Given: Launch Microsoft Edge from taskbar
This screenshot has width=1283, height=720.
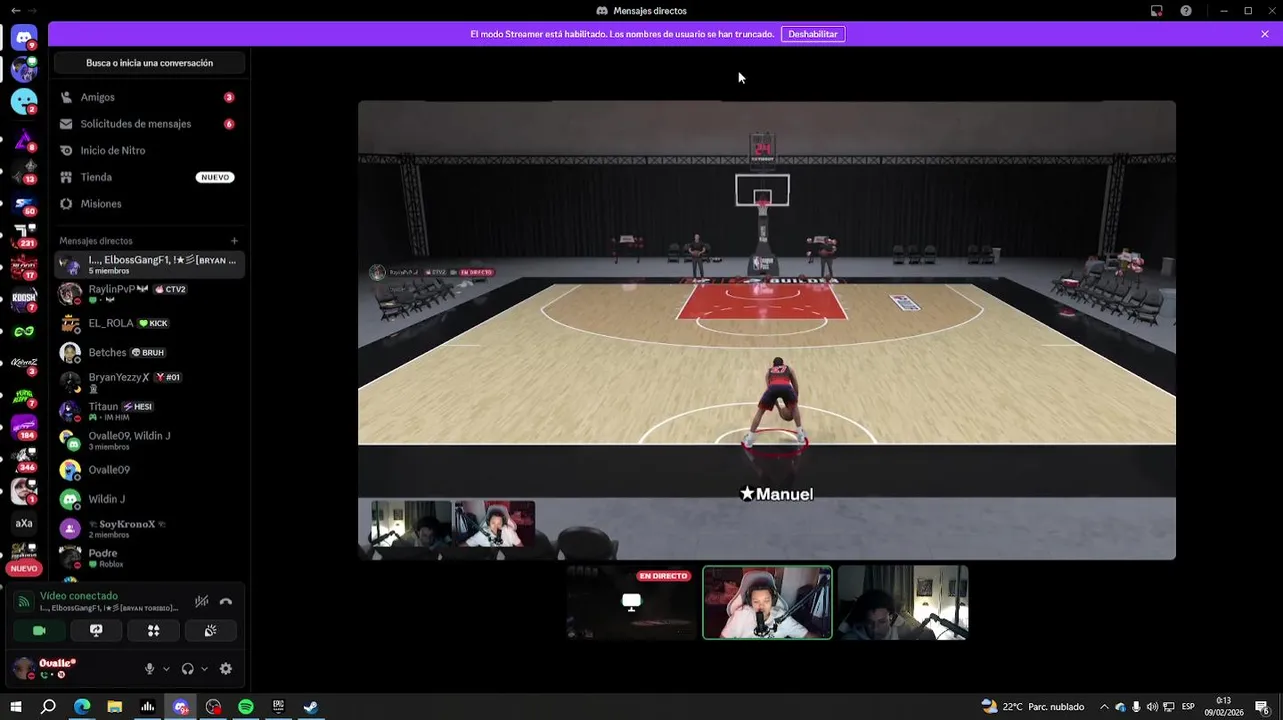Looking at the screenshot, I should tap(82, 707).
